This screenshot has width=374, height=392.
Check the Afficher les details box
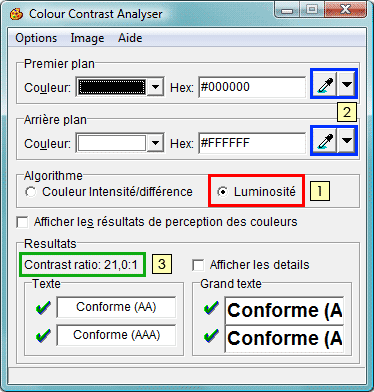tap(198, 265)
